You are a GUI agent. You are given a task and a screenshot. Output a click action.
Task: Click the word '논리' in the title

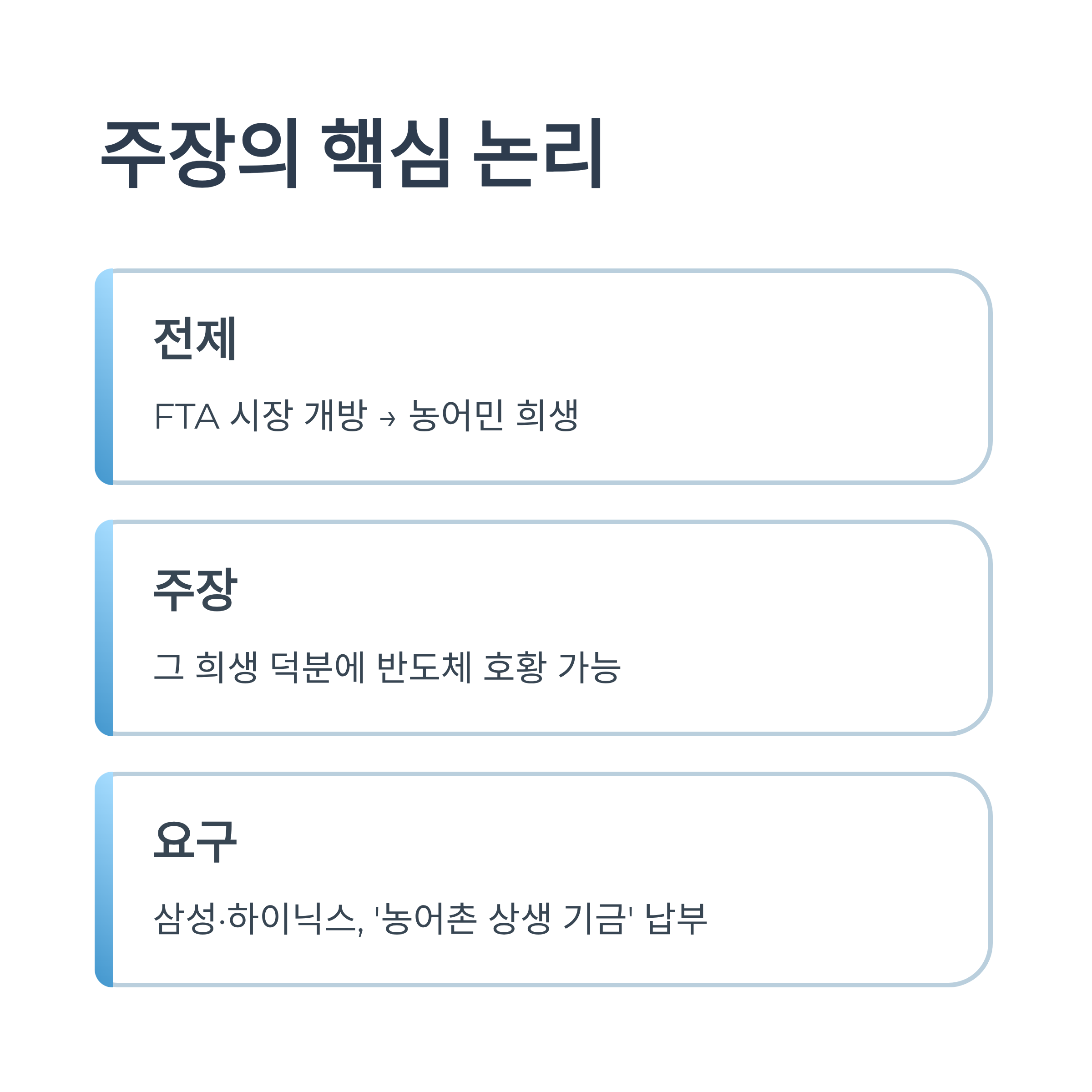537,152
